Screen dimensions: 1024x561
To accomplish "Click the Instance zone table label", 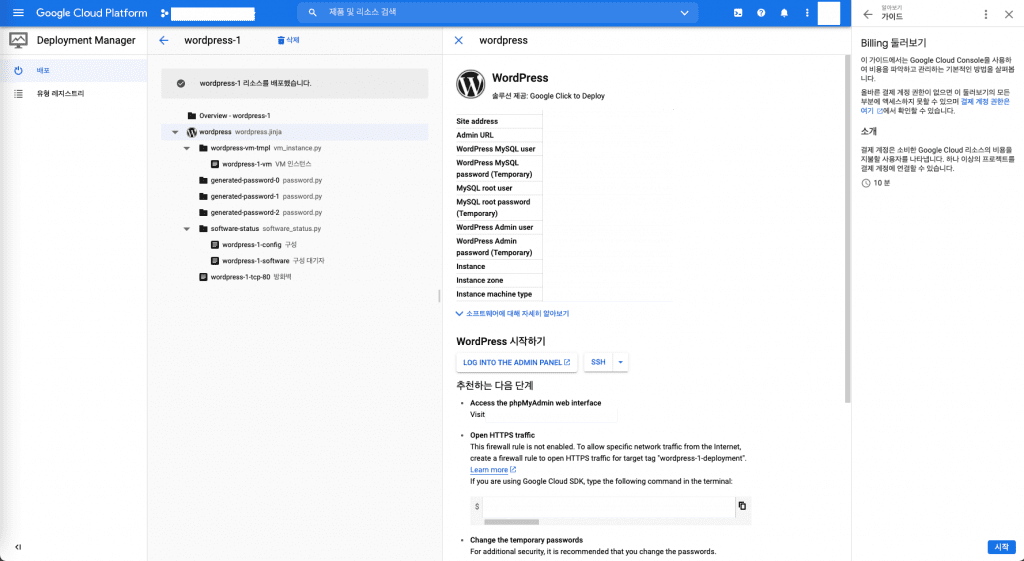I will click(x=479, y=281).
